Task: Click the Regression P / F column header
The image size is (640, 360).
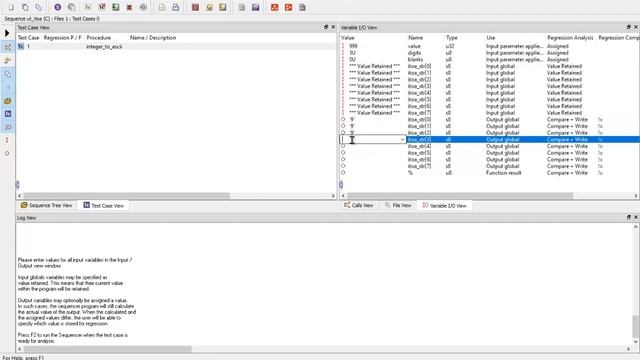Action: click(x=62, y=38)
